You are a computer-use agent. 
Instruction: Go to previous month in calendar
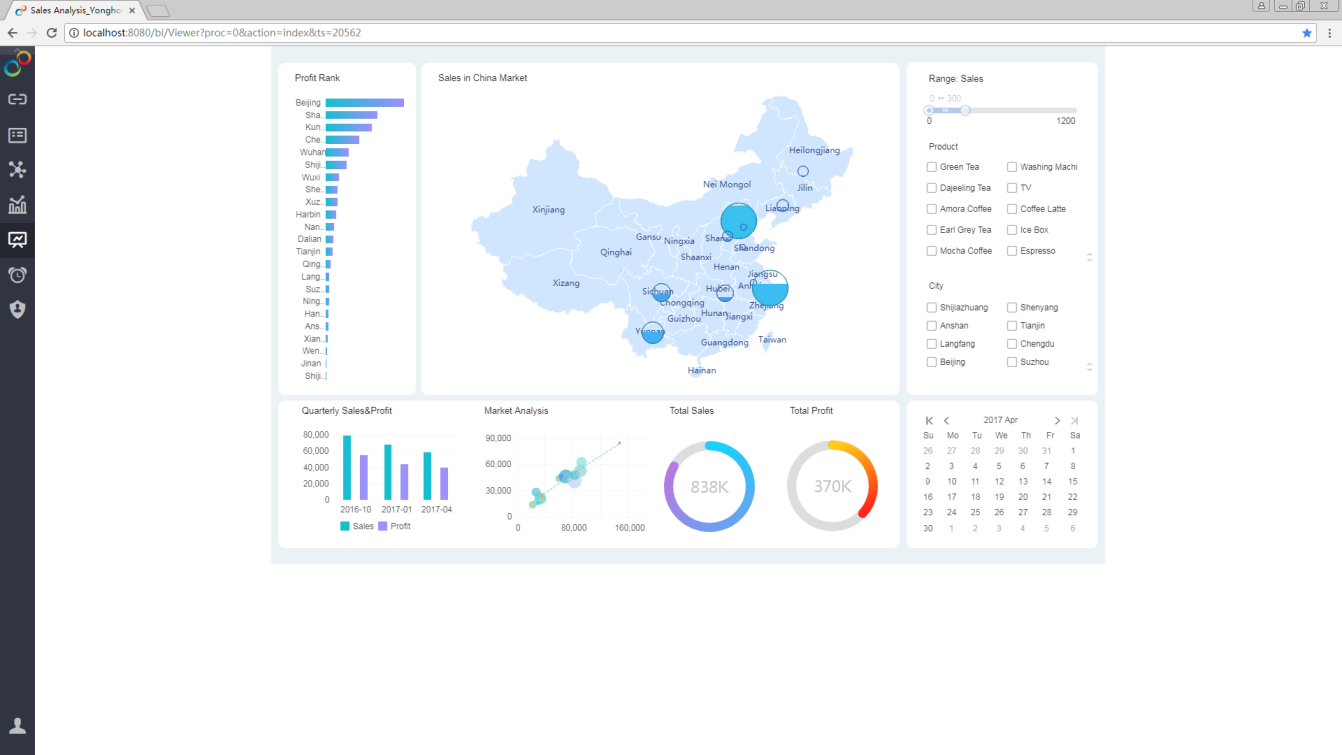point(946,421)
